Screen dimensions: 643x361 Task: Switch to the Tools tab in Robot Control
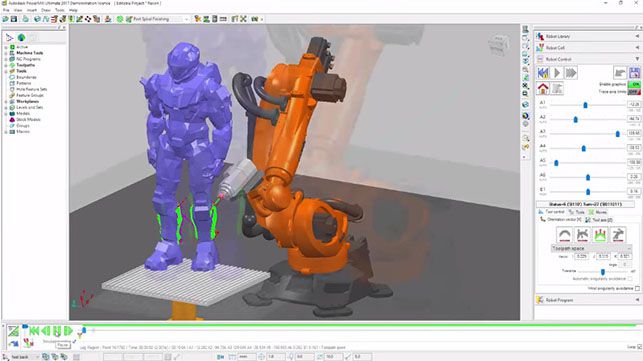coord(577,212)
